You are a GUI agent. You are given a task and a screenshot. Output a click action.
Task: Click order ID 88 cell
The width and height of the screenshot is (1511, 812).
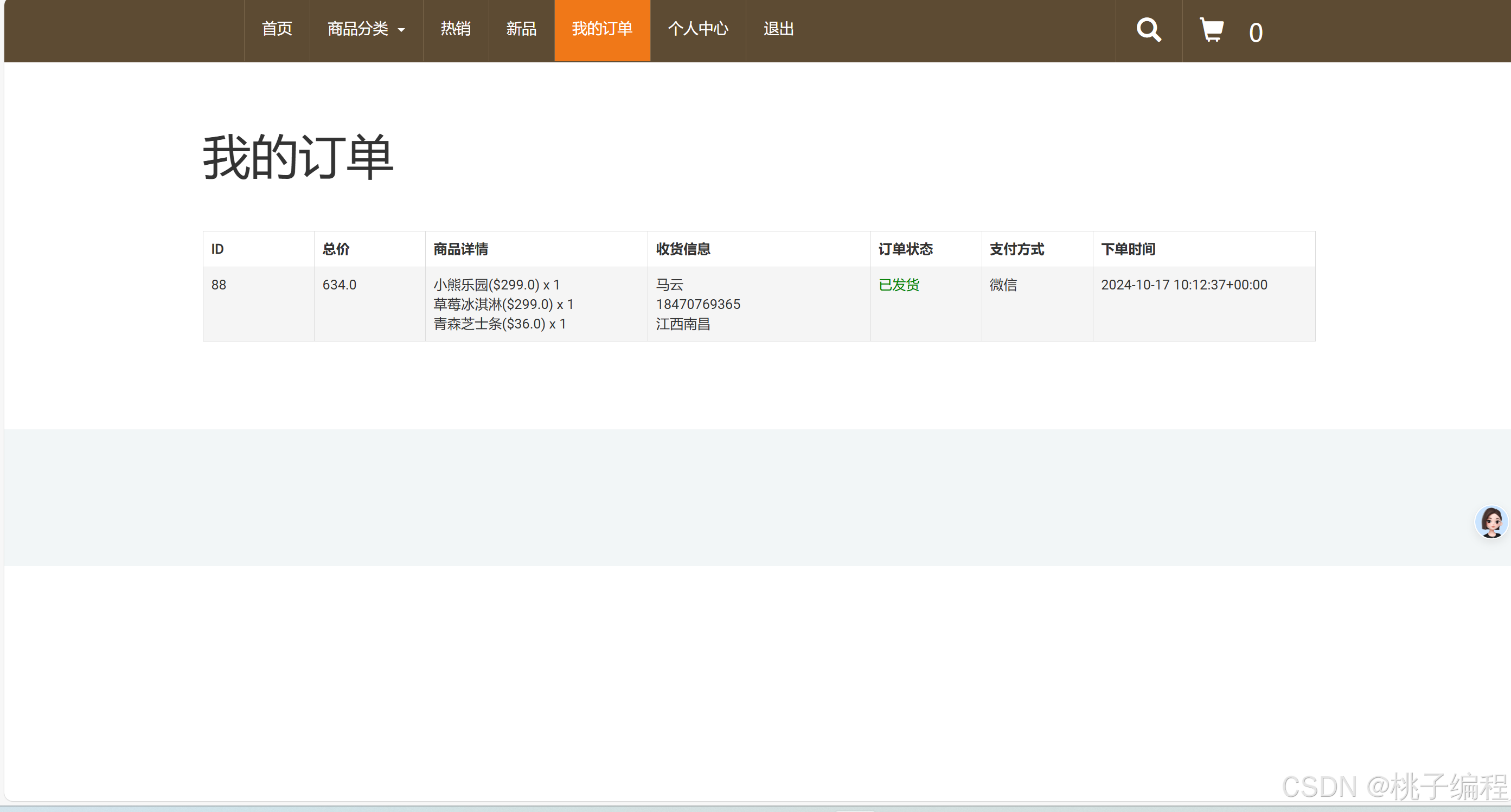click(x=219, y=285)
